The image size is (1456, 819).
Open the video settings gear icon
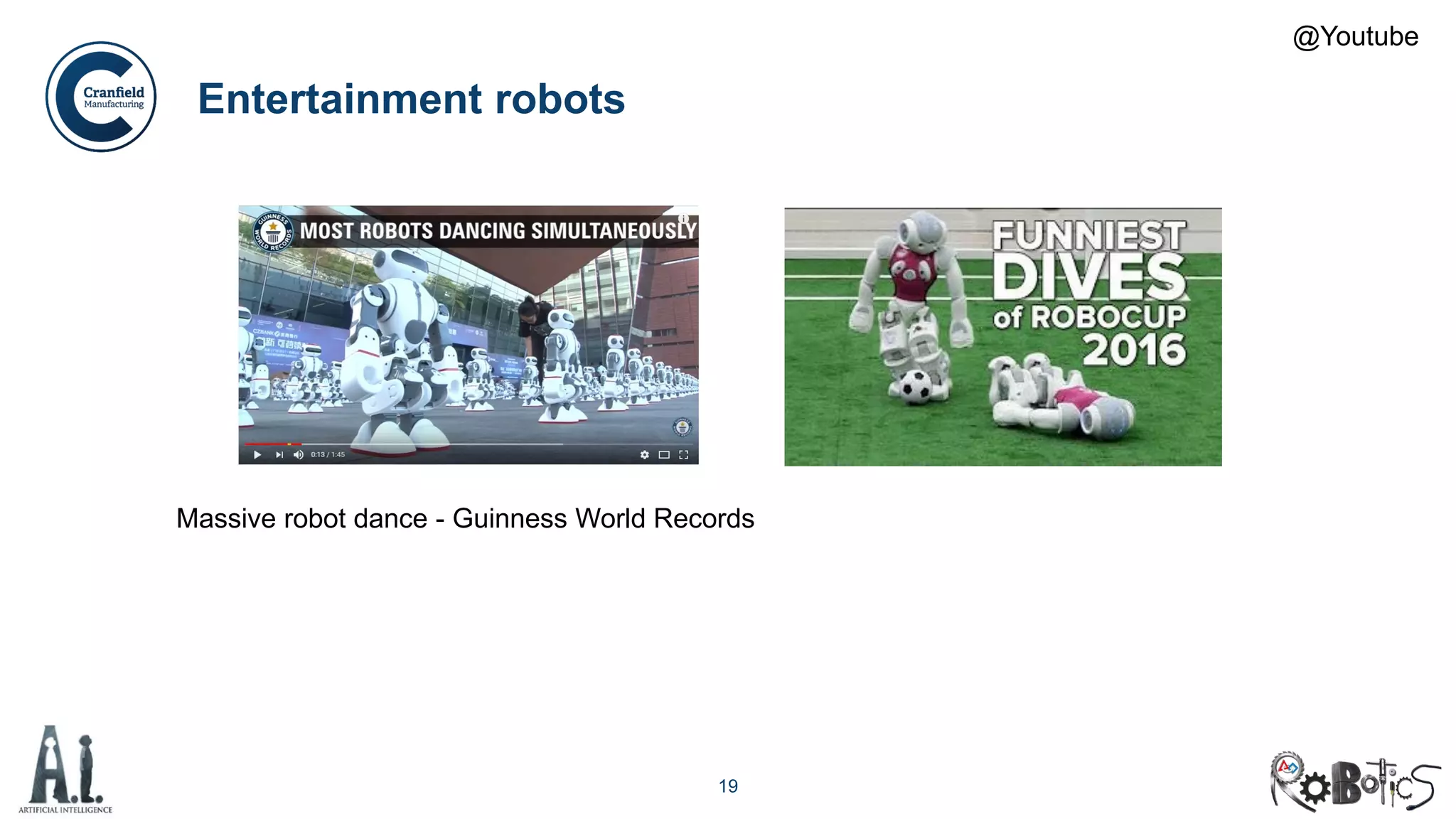pos(645,455)
